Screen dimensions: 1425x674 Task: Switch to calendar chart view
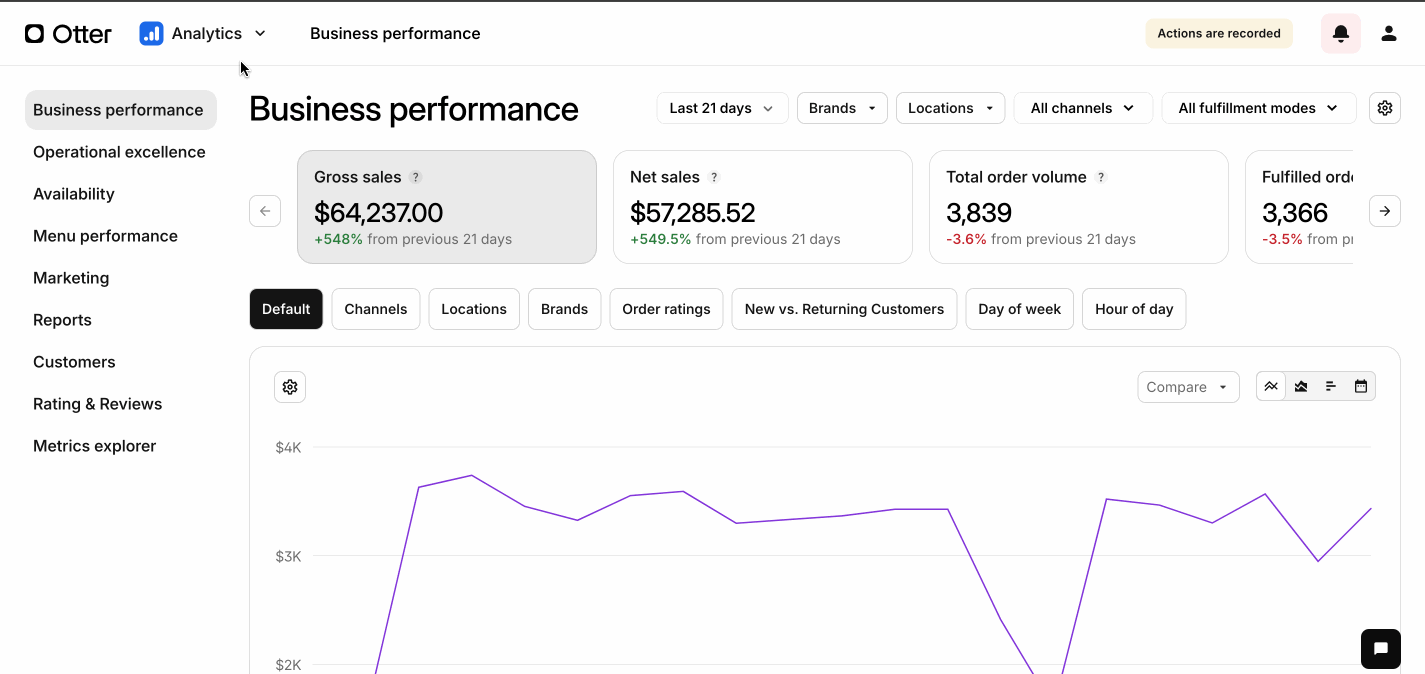(x=1360, y=386)
